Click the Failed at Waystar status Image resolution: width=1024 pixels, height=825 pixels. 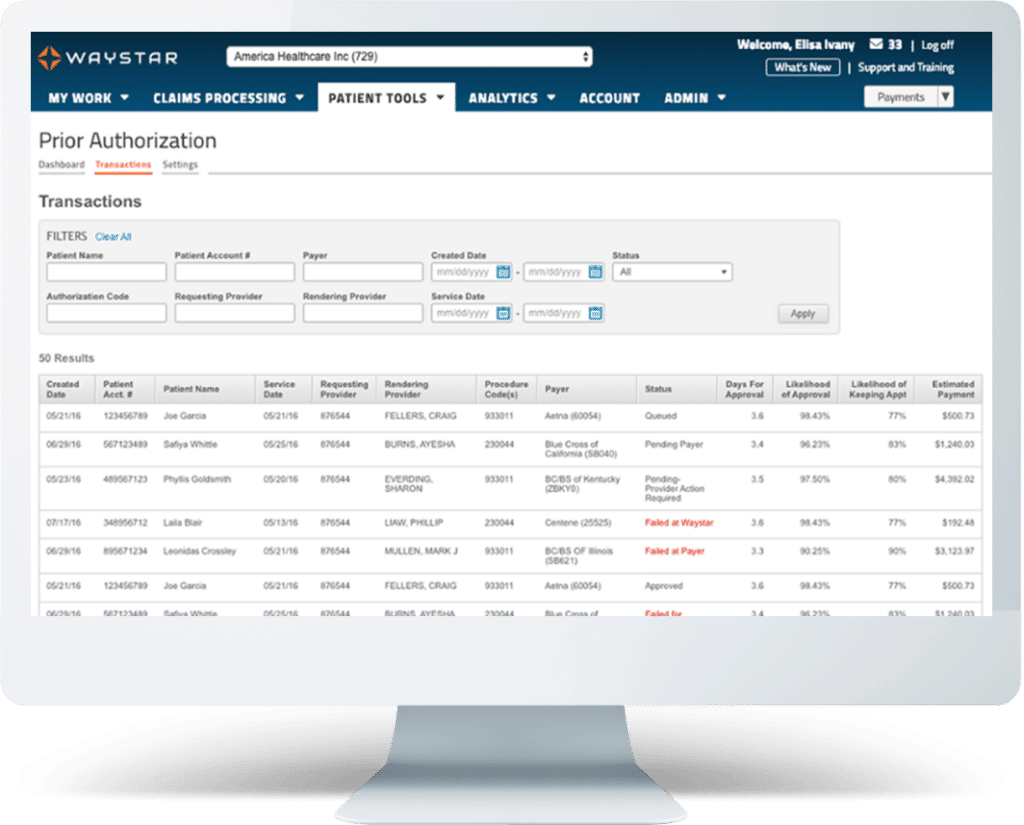[x=679, y=523]
